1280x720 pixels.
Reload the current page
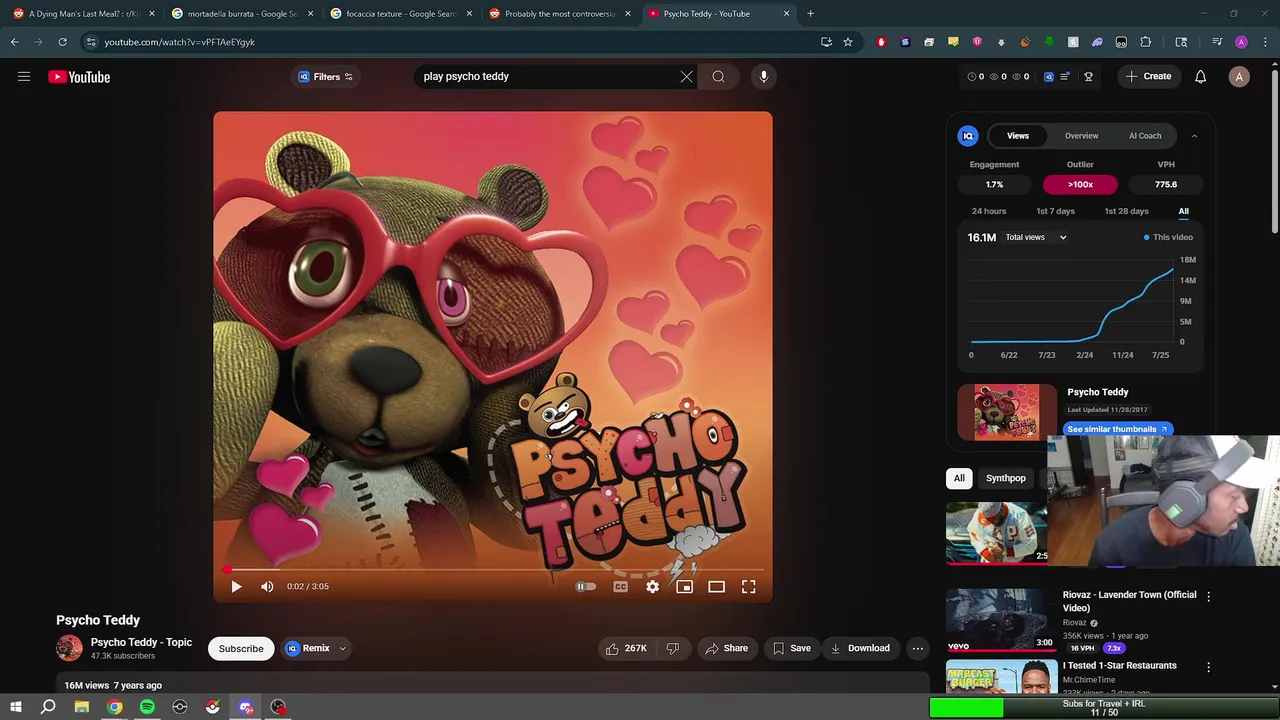coord(62,42)
